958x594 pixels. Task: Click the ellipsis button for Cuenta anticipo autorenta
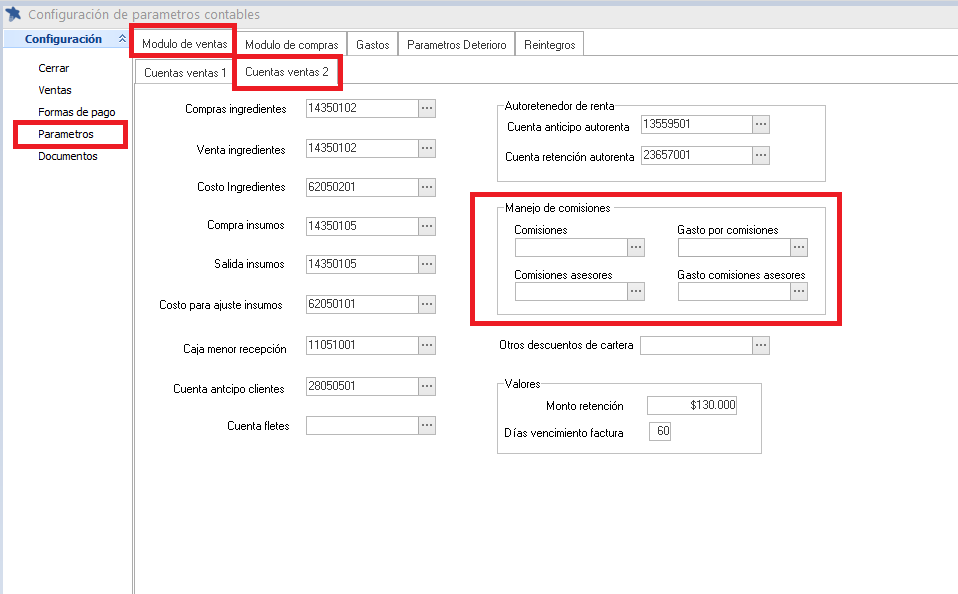pyautogui.click(x=761, y=124)
